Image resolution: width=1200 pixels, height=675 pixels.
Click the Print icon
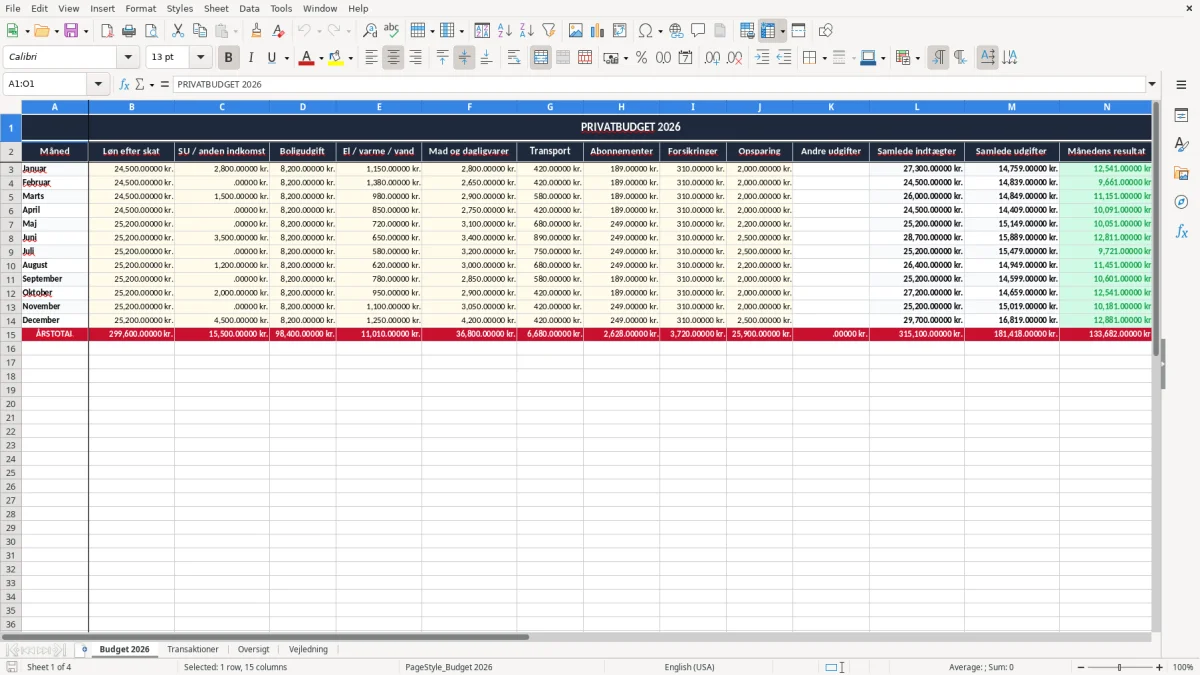(129, 31)
